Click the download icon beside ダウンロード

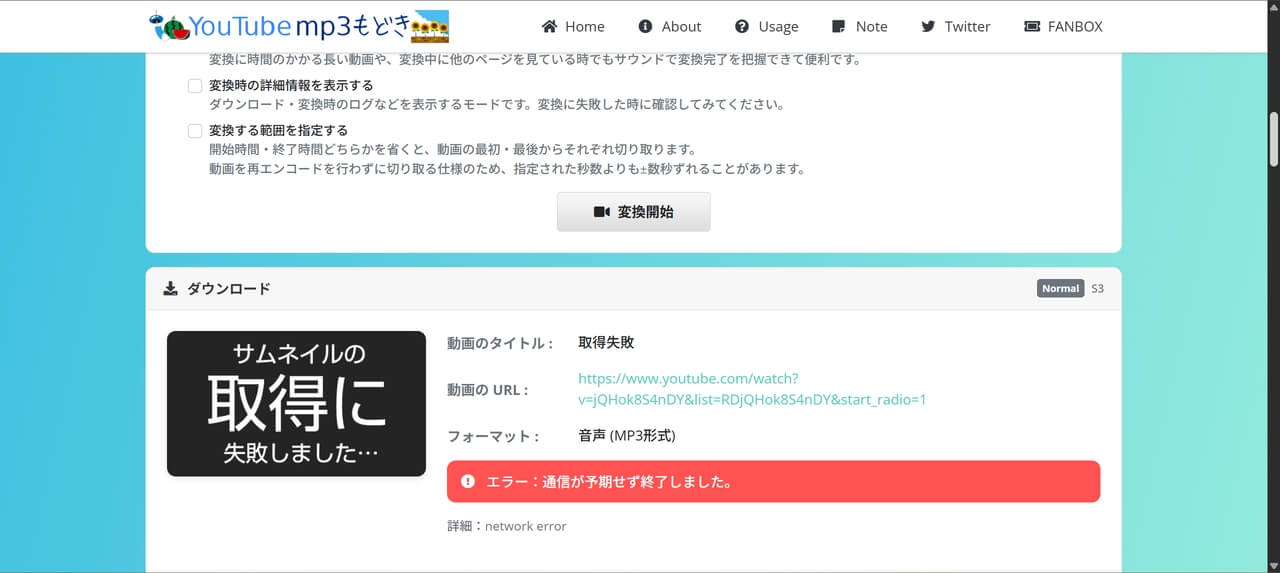[171, 289]
